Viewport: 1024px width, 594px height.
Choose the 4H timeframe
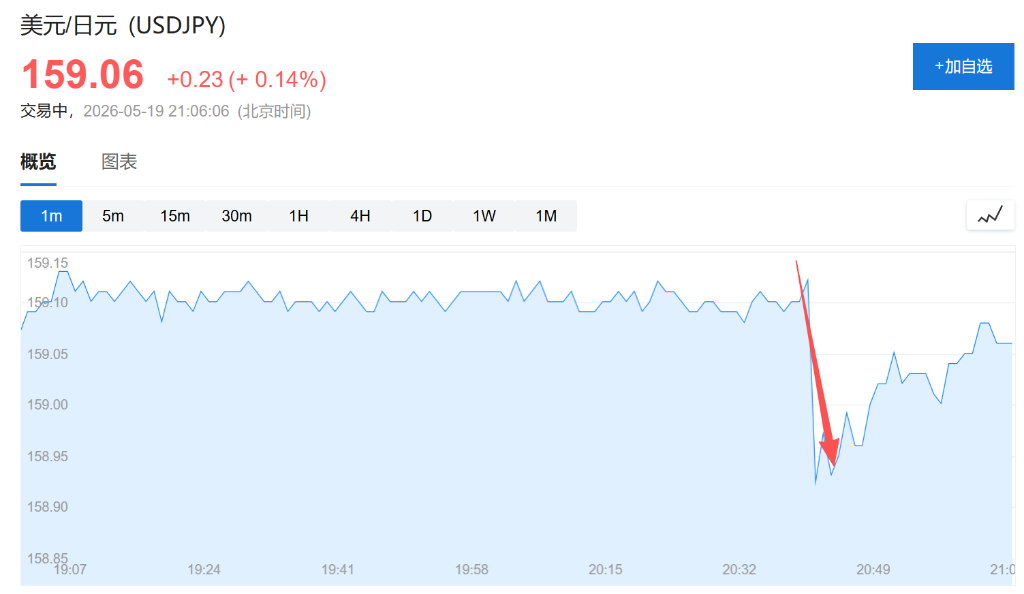point(360,216)
